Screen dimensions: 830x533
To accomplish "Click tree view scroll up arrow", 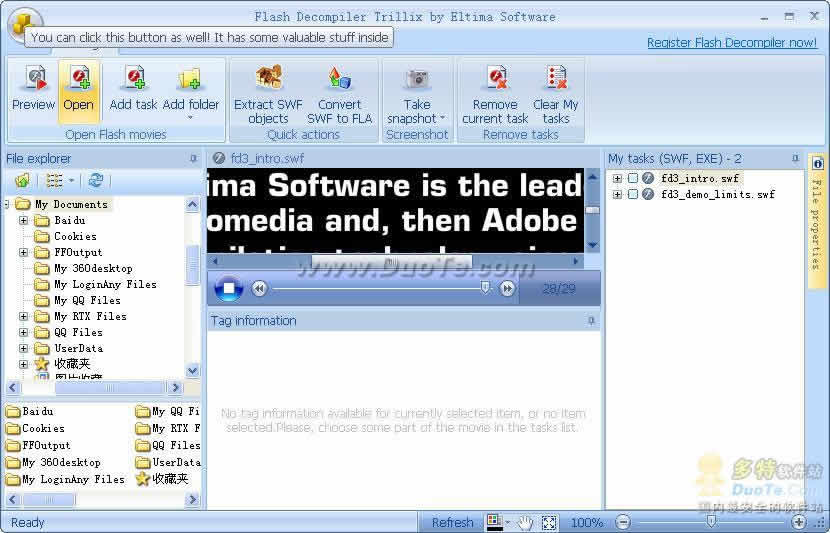I will click(x=193, y=204).
